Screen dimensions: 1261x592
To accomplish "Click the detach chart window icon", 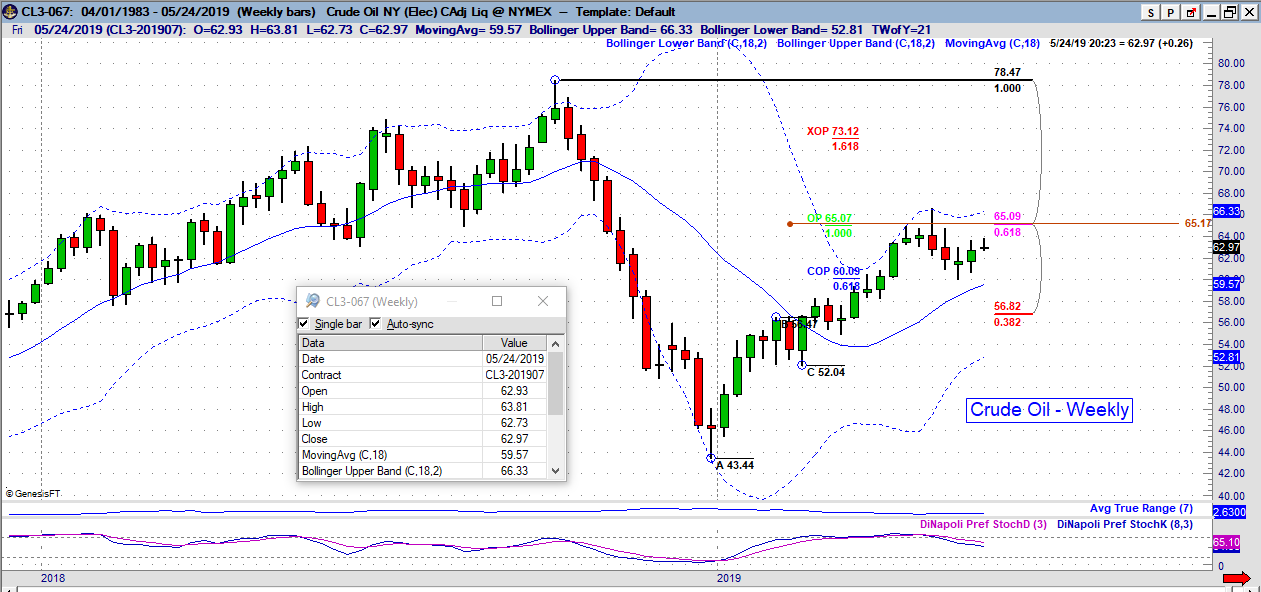I will pos(1191,12).
